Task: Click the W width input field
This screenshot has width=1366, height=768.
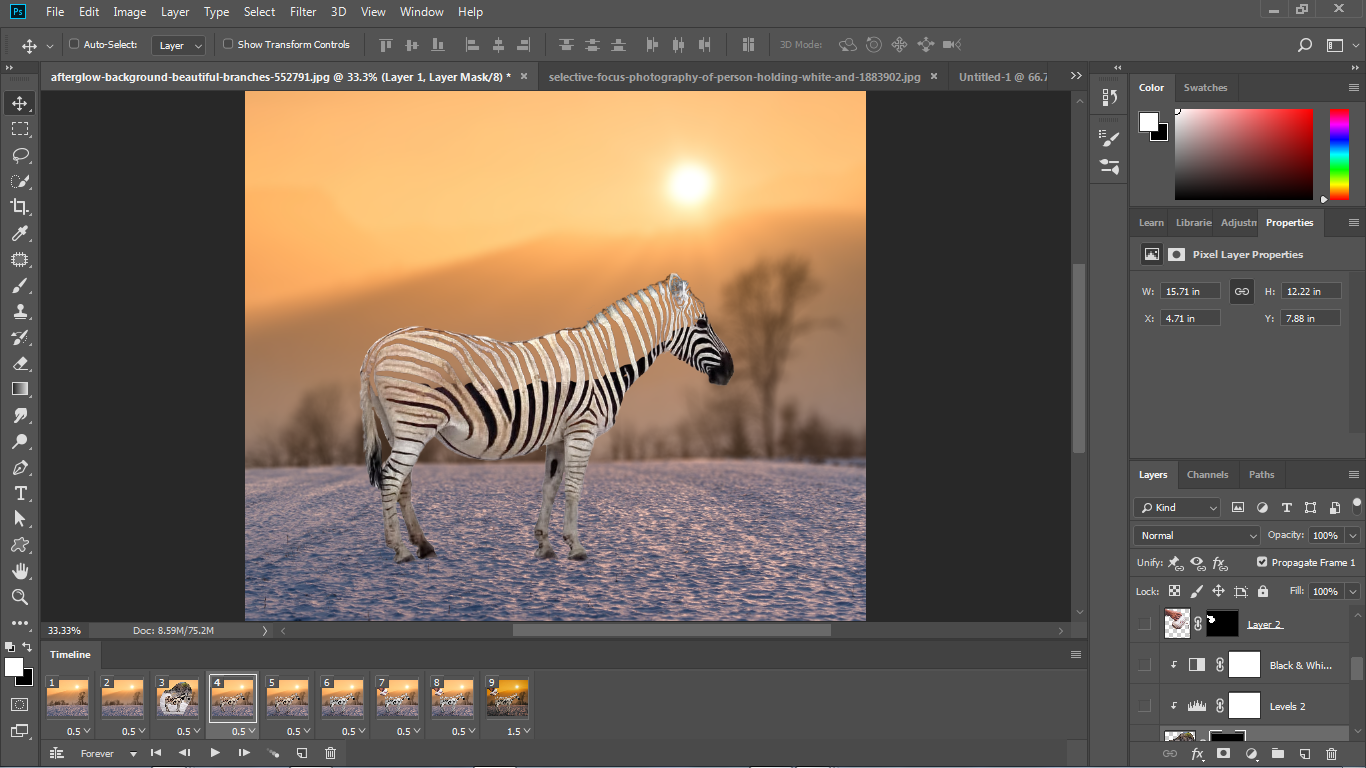Action: coord(1190,291)
